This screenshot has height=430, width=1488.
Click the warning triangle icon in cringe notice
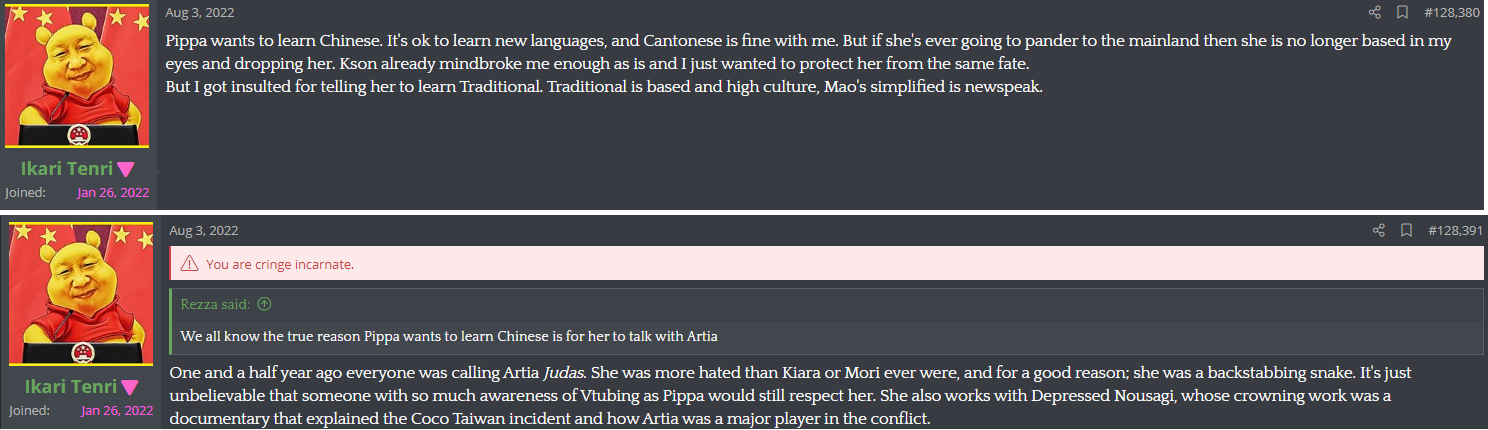click(189, 264)
